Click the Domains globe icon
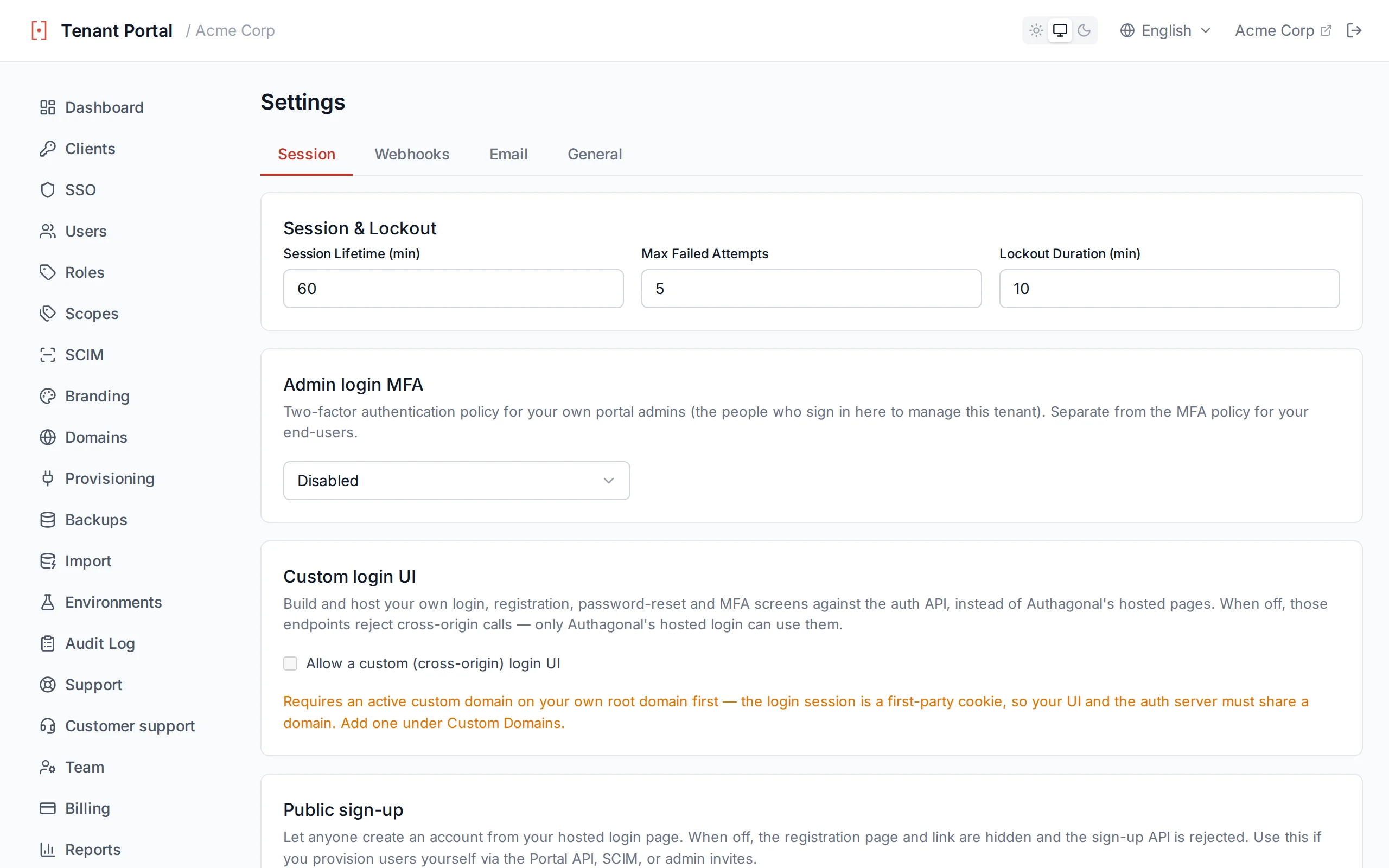The width and height of the screenshot is (1389, 868). tap(48, 437)
